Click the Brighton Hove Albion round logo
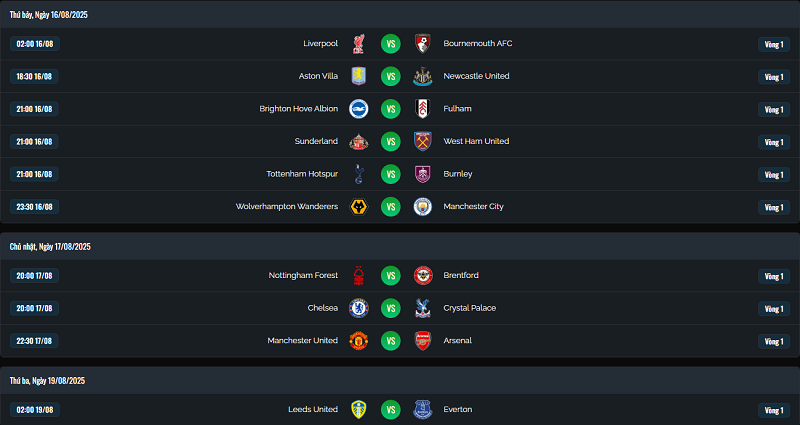Screen dimensions: 800x425 [359, 109]
